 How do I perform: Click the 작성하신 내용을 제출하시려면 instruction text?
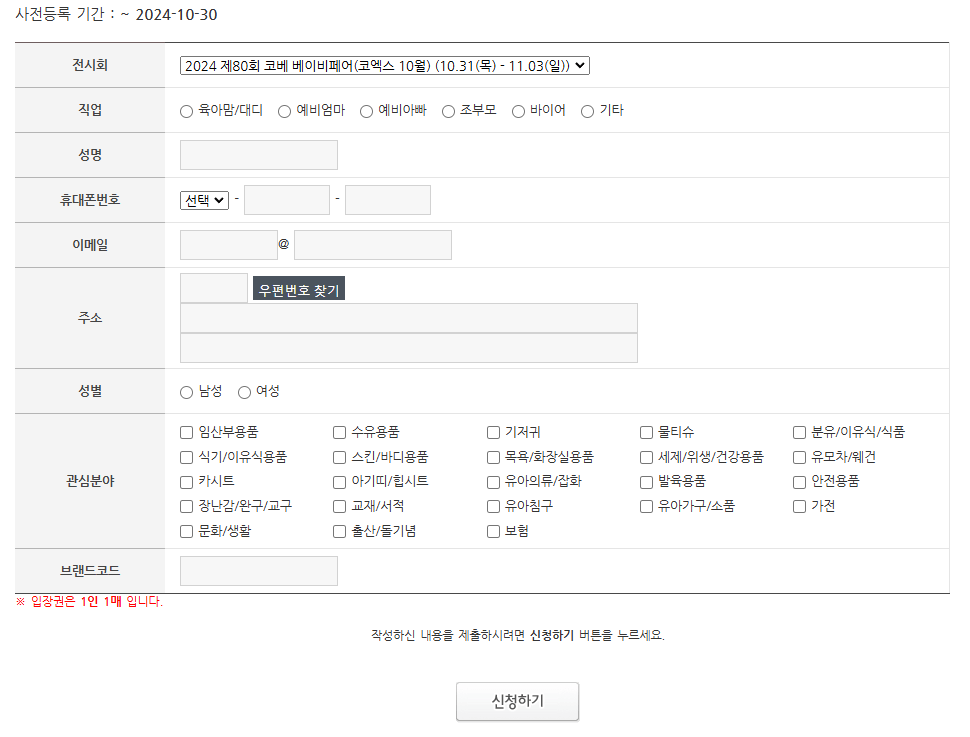(x=518, y=635)
